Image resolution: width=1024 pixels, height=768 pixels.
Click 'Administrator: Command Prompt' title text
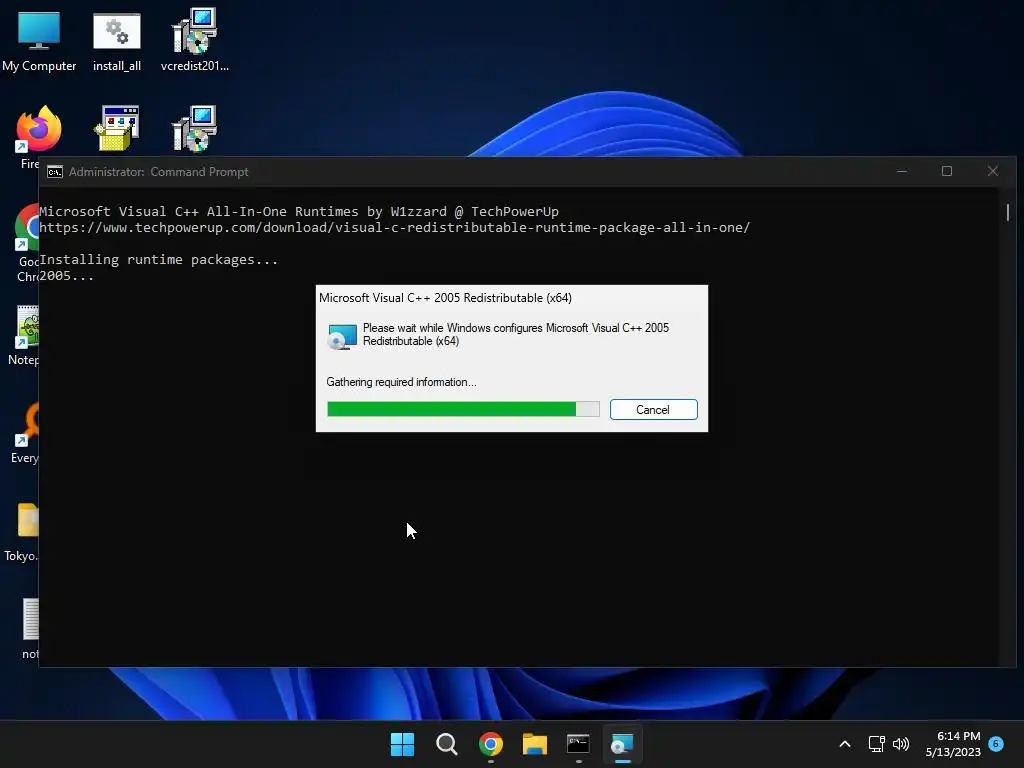pyautogui.click(x=159, y=172)
